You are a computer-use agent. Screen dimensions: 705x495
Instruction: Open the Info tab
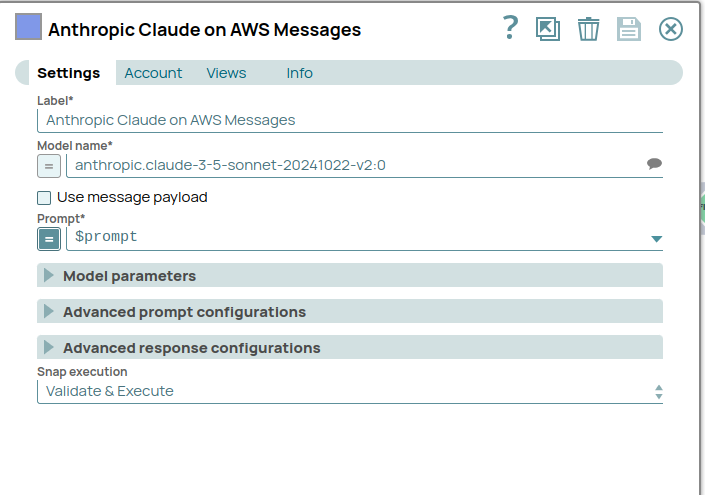coord(299,73)
